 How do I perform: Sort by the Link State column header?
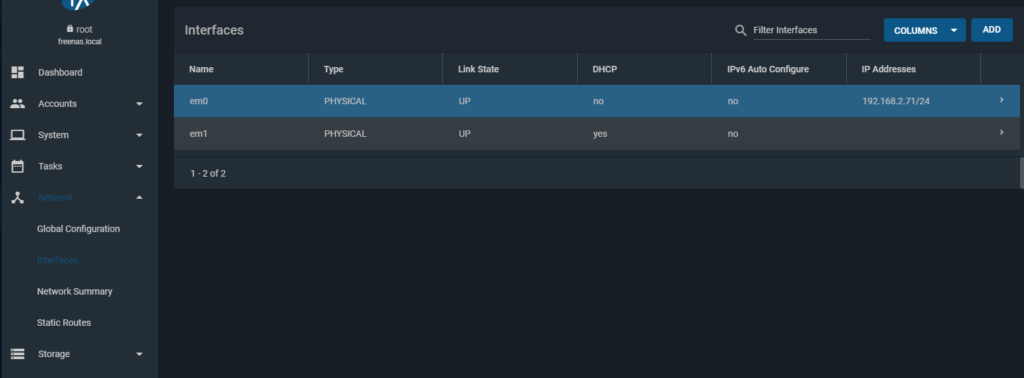[478, 69]
